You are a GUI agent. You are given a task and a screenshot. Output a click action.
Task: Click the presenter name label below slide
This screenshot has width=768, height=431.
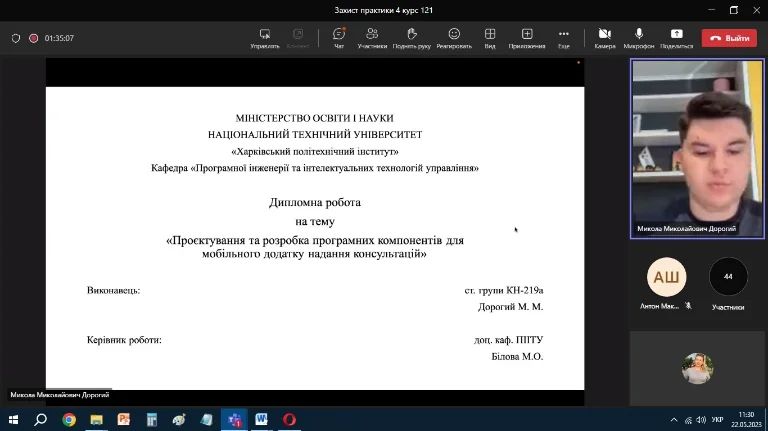(x=59, y=395)
